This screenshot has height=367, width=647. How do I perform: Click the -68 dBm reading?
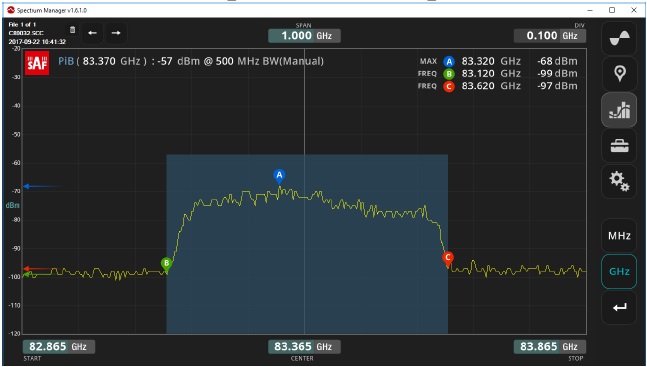[557, 62]
